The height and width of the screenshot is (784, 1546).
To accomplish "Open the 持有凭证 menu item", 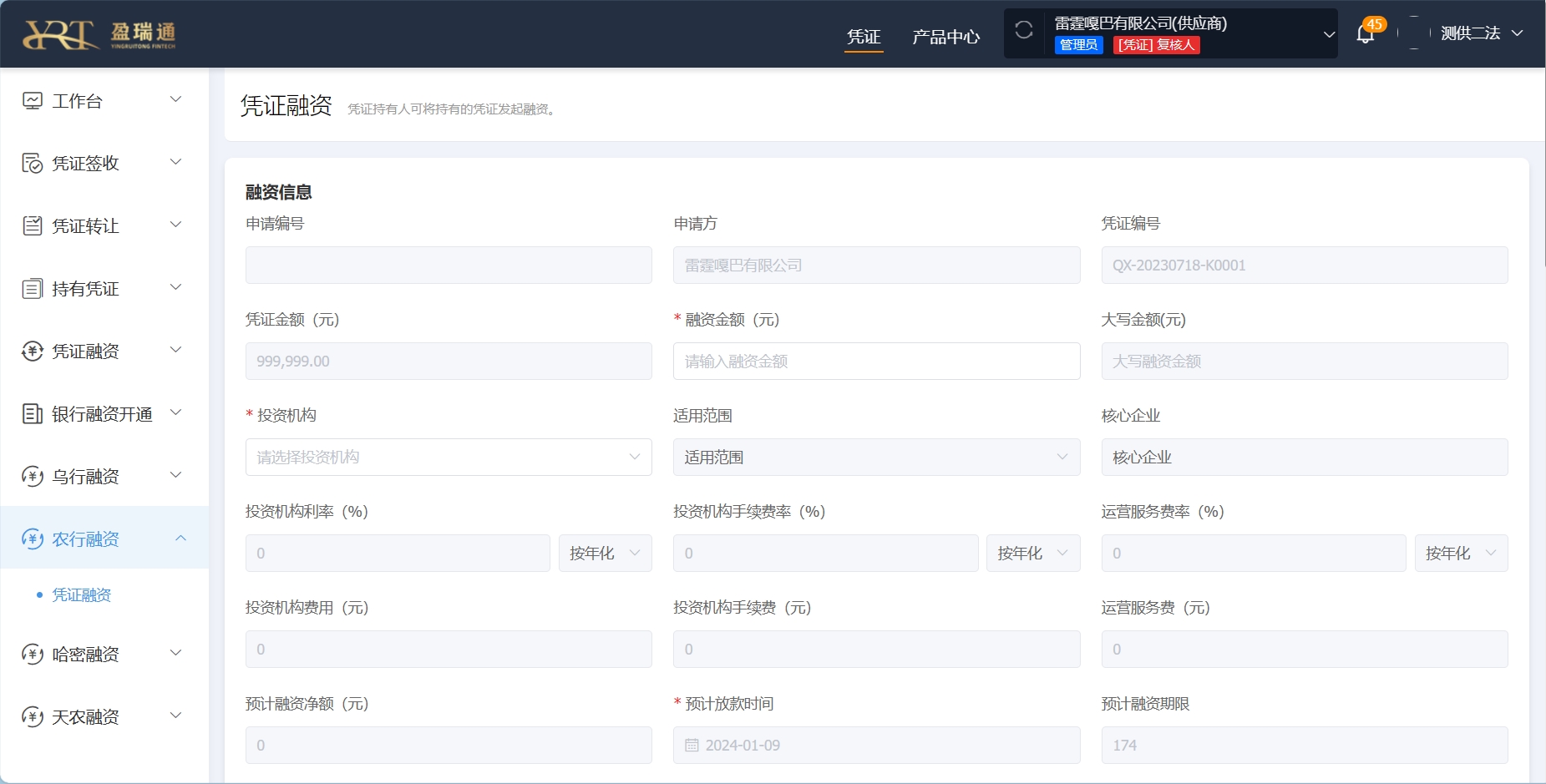I will (104, 289).
